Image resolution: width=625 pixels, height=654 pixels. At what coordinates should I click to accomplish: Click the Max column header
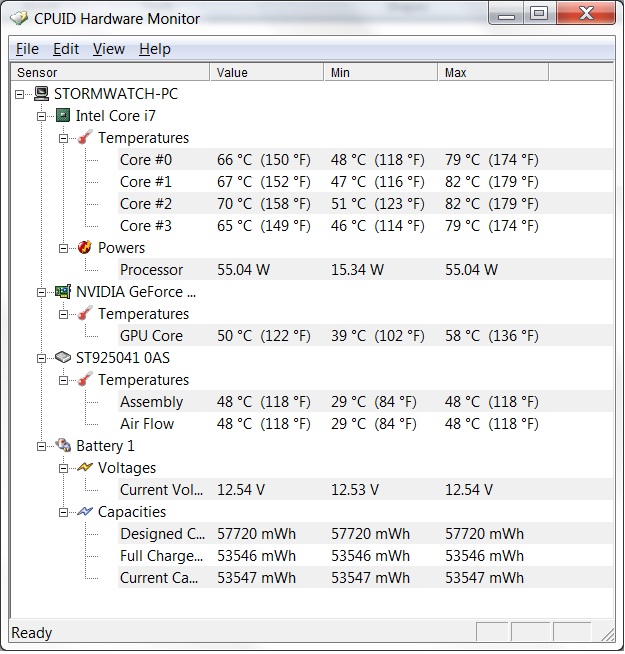click(x=493, y=72)
